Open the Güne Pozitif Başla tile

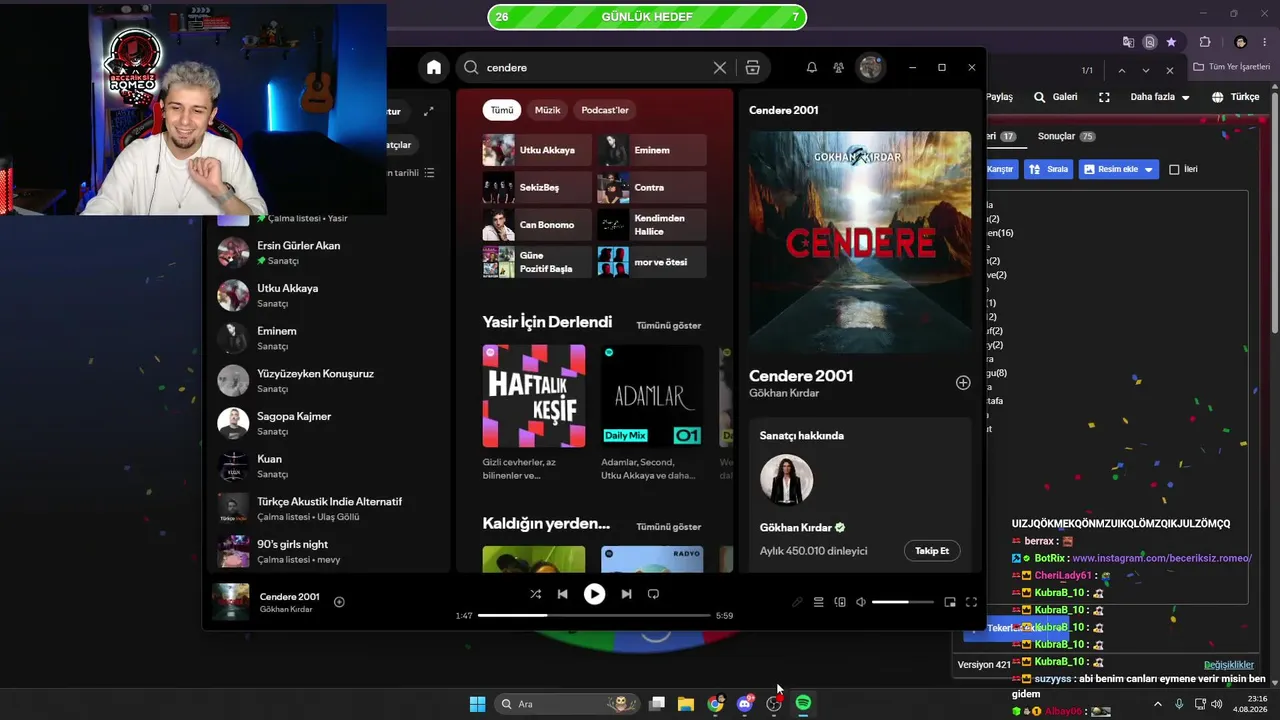537,262
